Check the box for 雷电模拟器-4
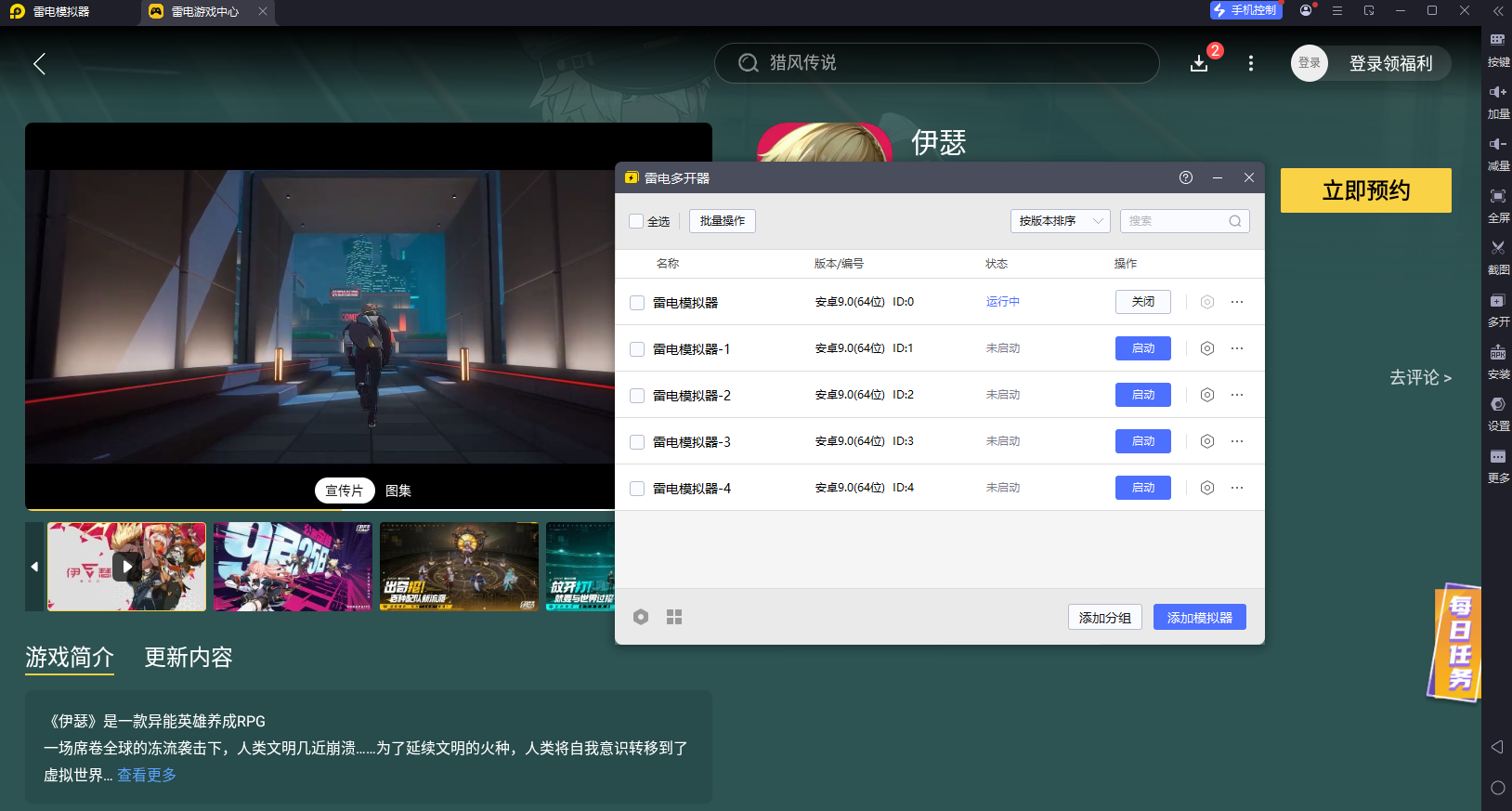Image resolution: width=1512 pixels, height=811 pixels. pyautogui.click(x=637, y=489)
